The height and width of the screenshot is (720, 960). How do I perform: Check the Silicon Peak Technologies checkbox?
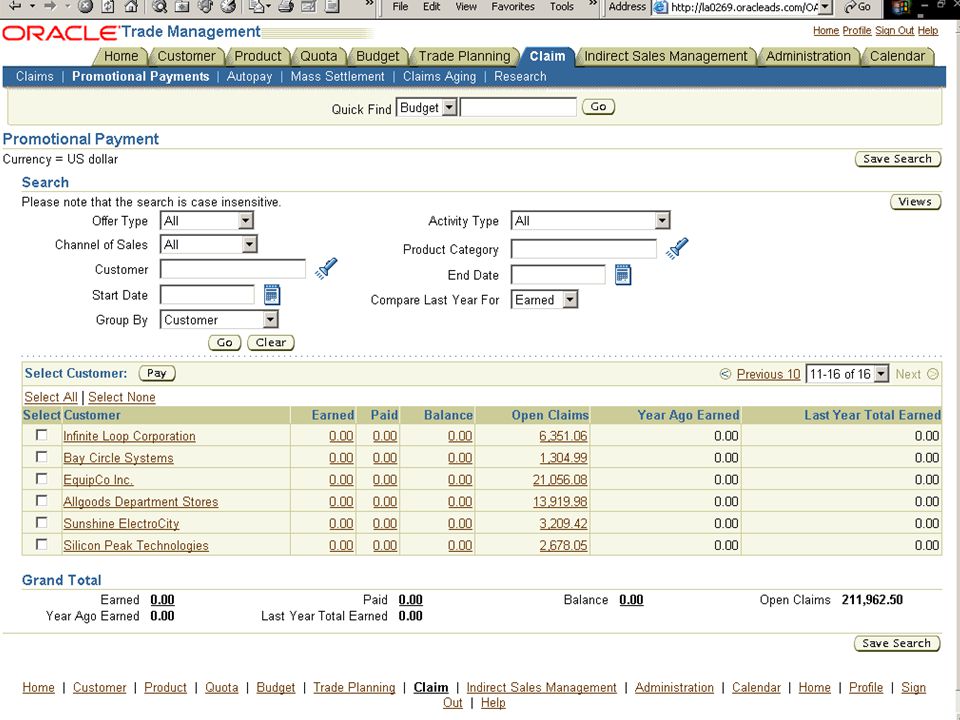tap(42, 544)
